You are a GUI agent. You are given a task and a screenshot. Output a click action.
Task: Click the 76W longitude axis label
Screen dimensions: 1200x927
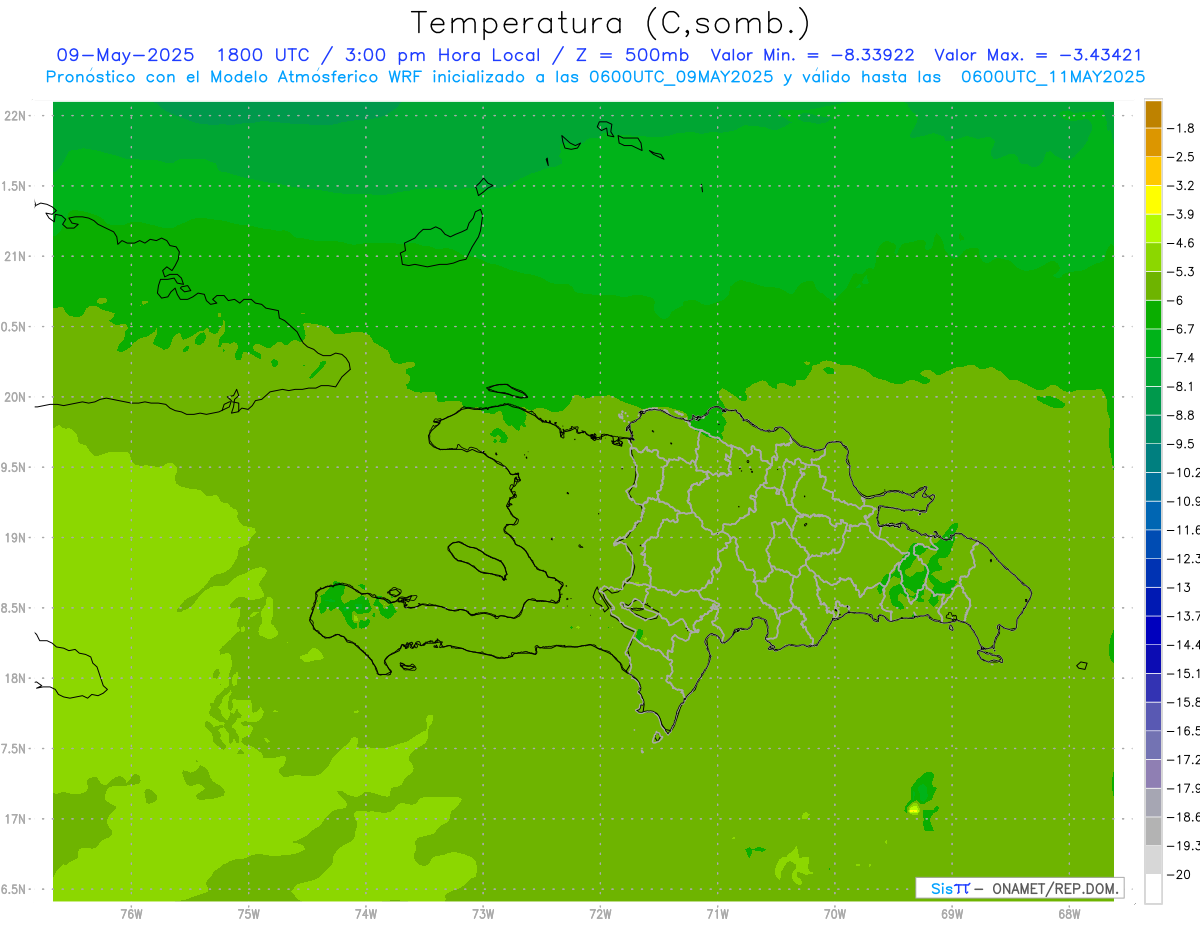(131, 913)
